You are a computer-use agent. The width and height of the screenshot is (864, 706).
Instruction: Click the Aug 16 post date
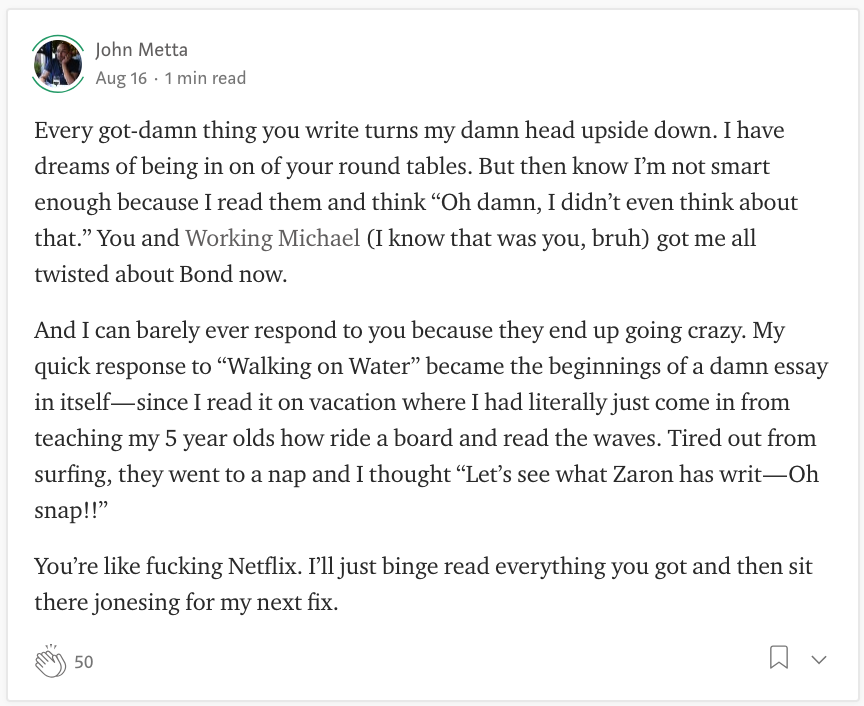point(121,78)
